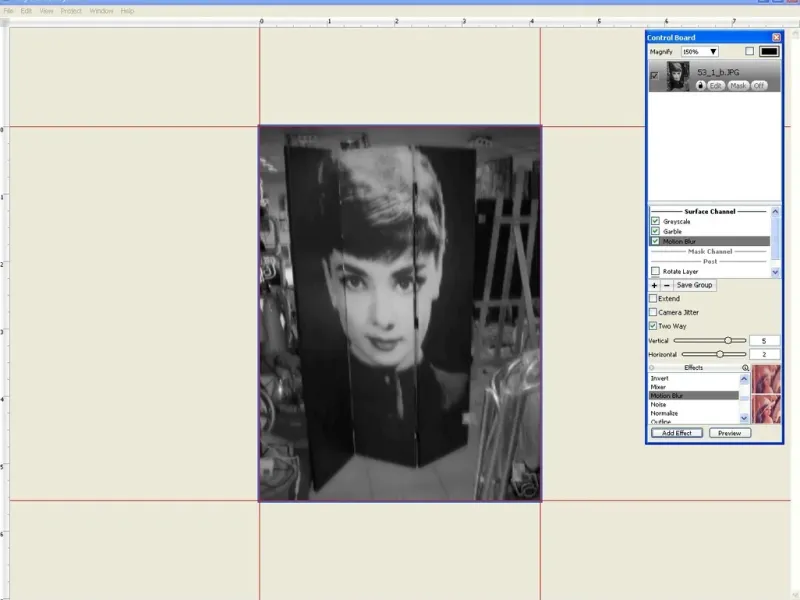Click the Preview button
Screen dimensions: 800x600
click(729, 433)
